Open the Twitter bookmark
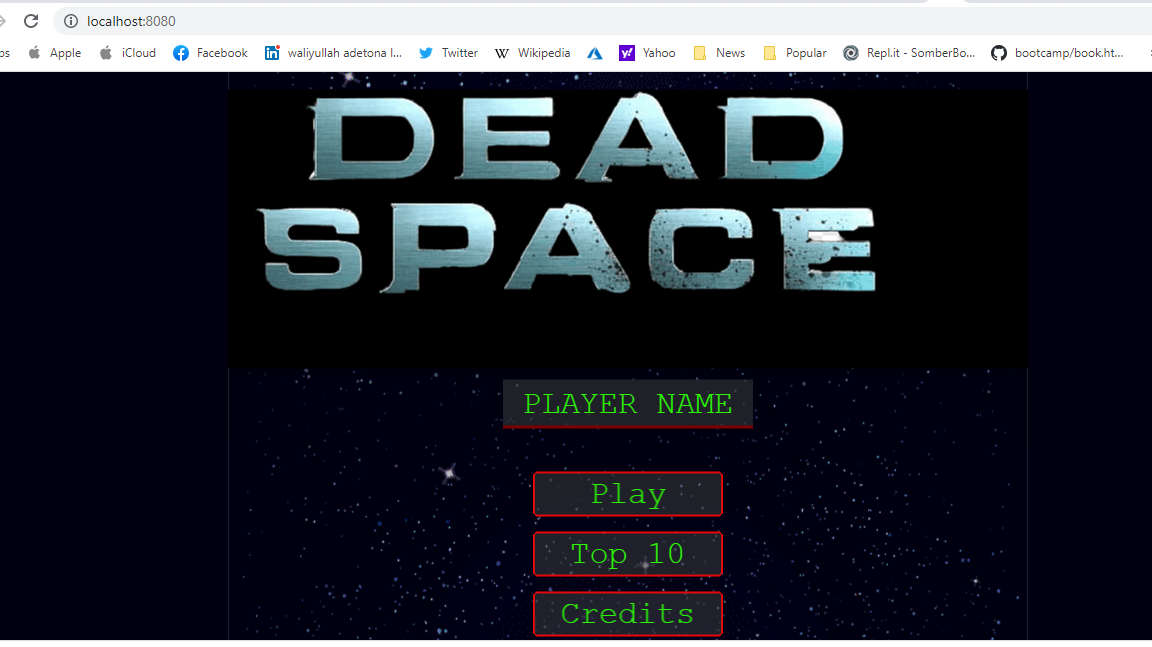Screen dimensions: 1152x647 click(448, 53)
